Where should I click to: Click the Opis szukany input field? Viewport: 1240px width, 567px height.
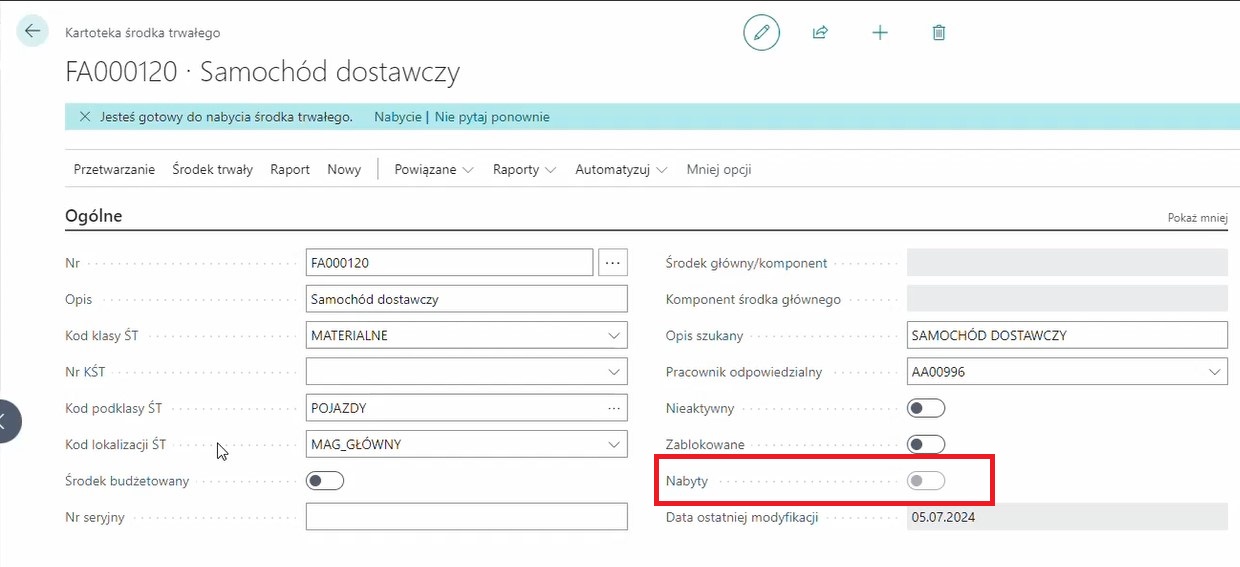point(1067,336)
